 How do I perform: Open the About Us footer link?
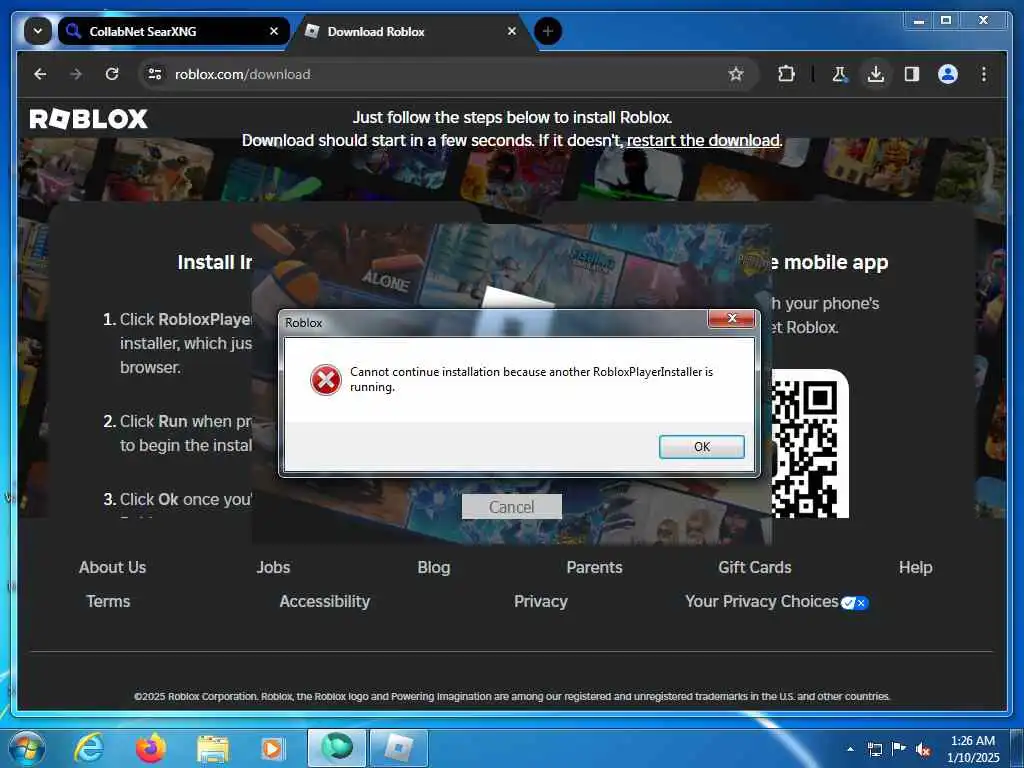pyautogui.click(x=112, y=568)
